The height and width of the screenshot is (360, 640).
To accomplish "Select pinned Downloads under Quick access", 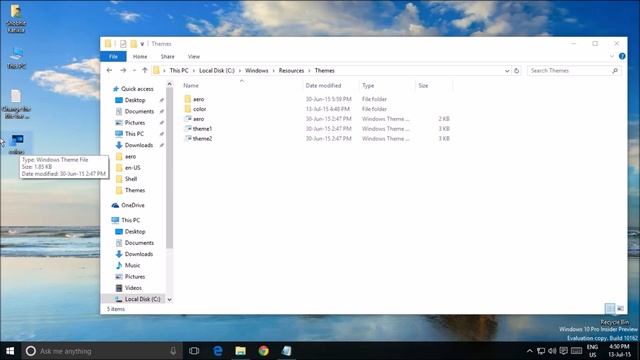I will tap(139, 145).
